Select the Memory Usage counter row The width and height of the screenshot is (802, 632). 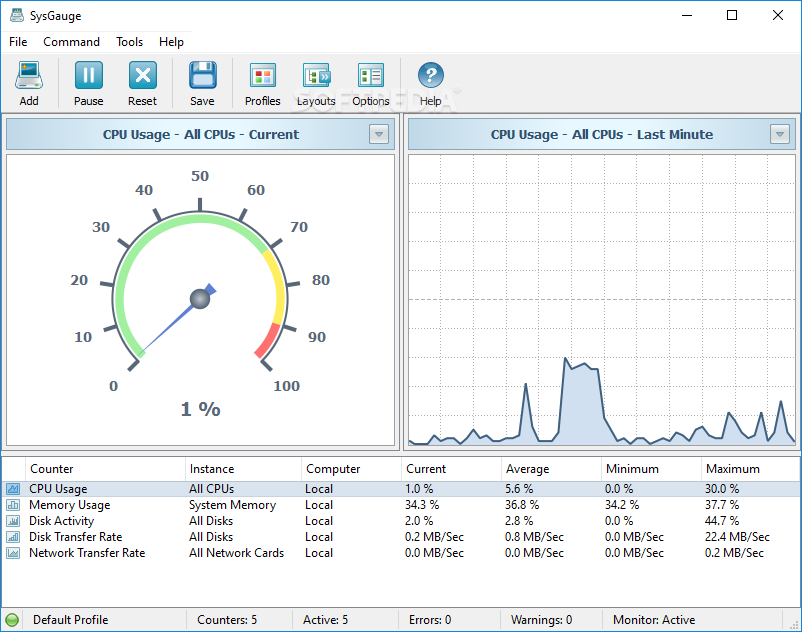[401, 505]
